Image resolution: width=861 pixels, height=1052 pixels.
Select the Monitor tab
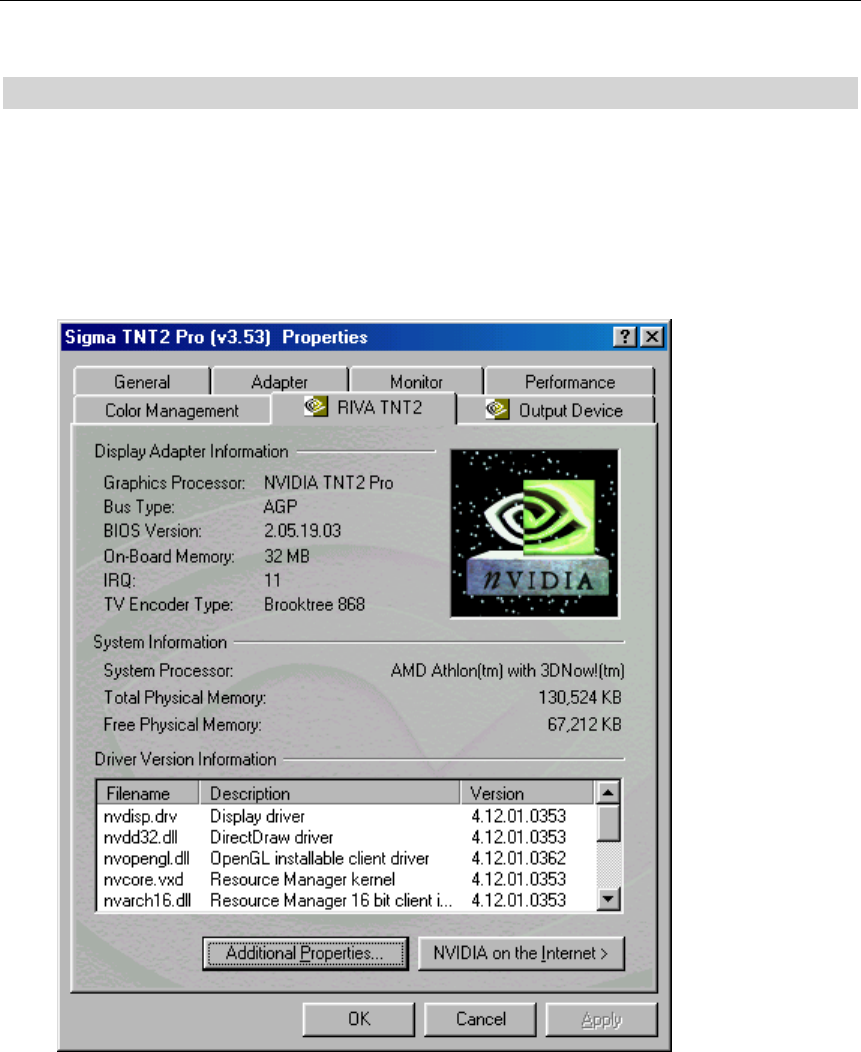416,382
